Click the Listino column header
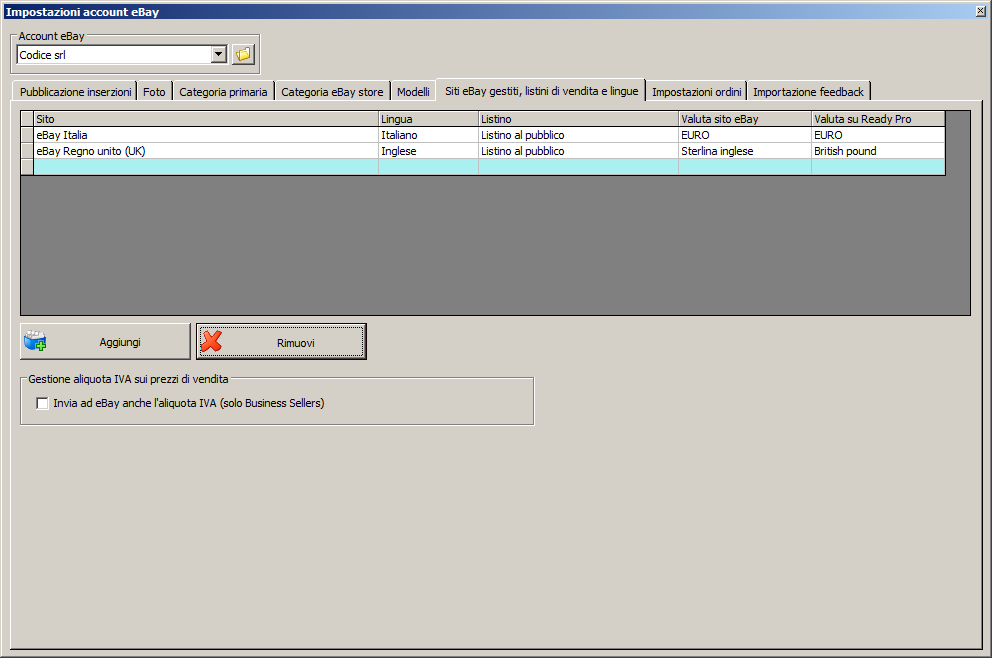 point(578,119)
